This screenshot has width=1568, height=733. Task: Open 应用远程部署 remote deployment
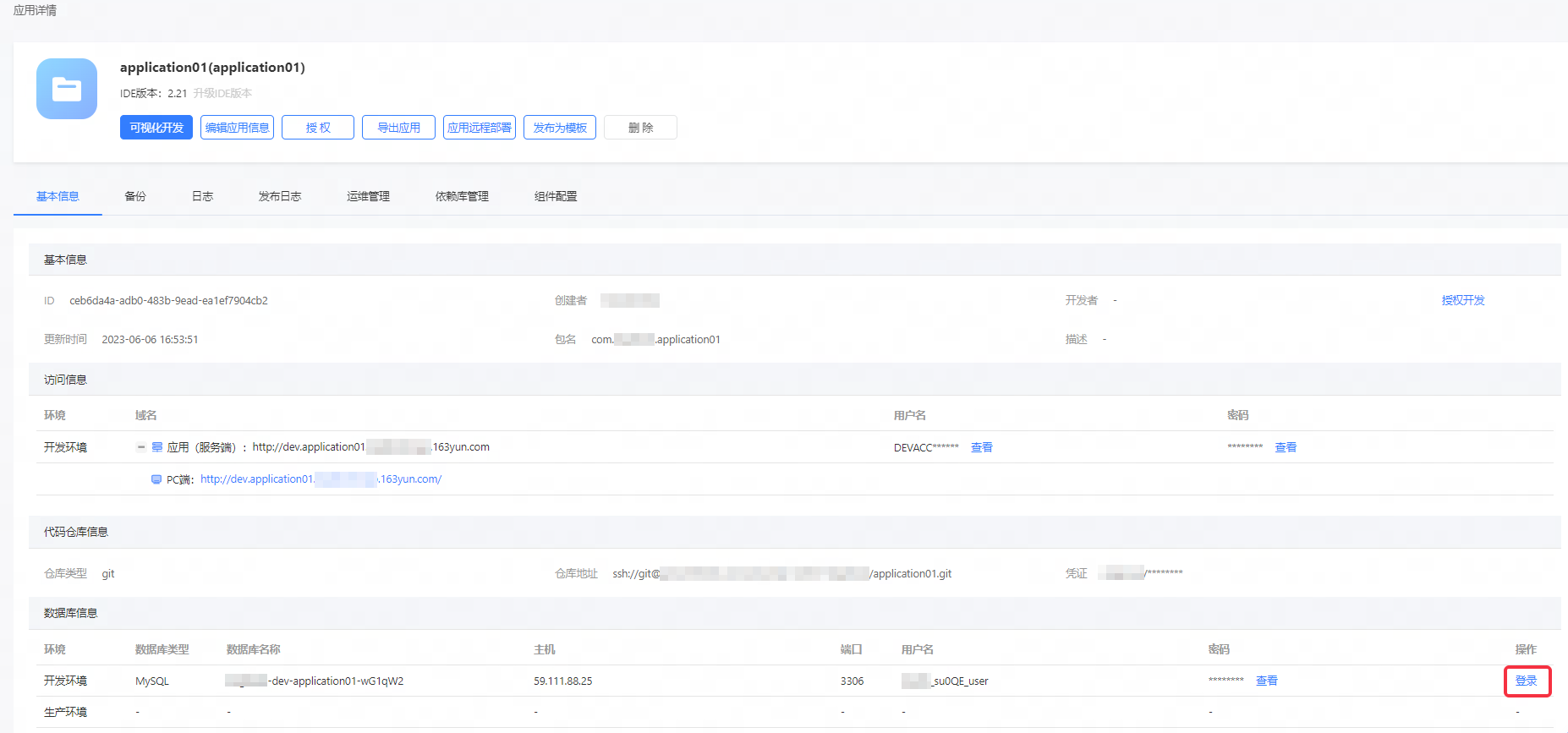tap(480, 128)
